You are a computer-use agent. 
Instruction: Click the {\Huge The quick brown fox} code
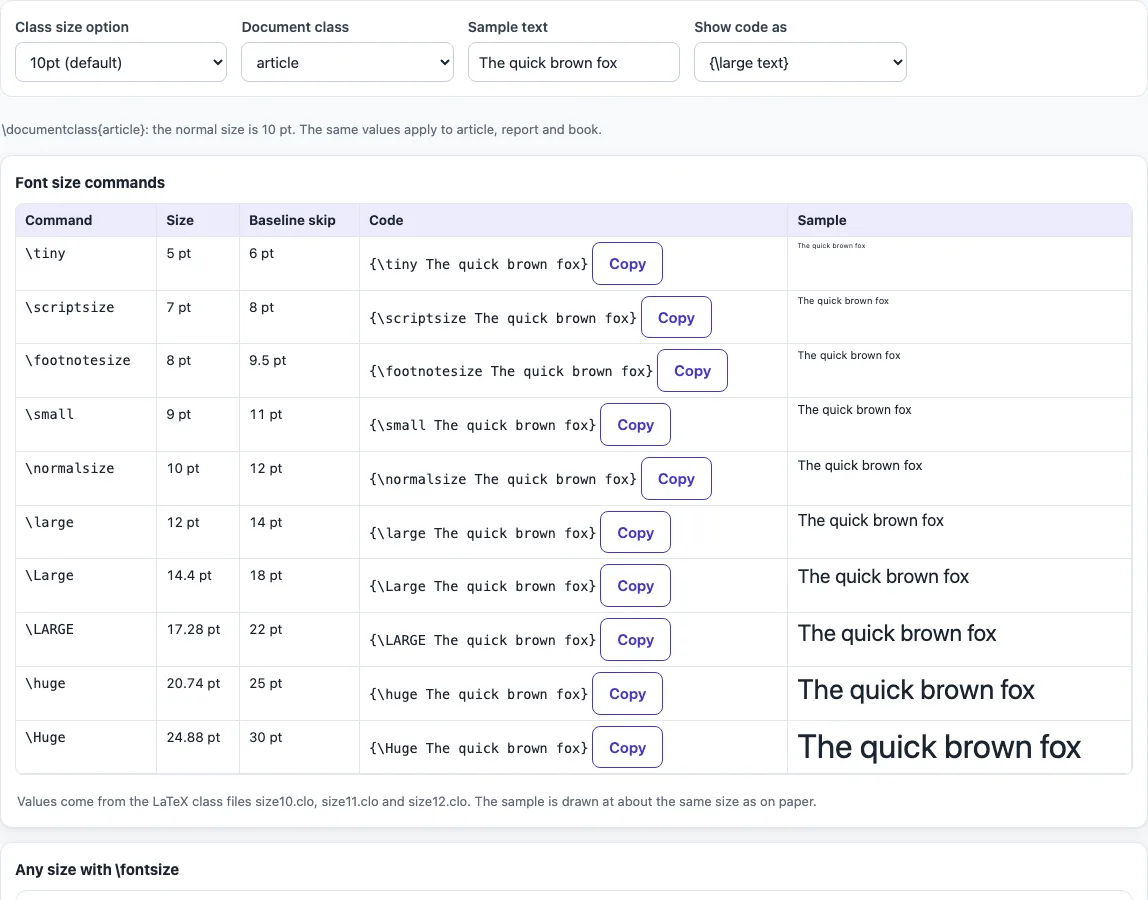click(478, 748)
